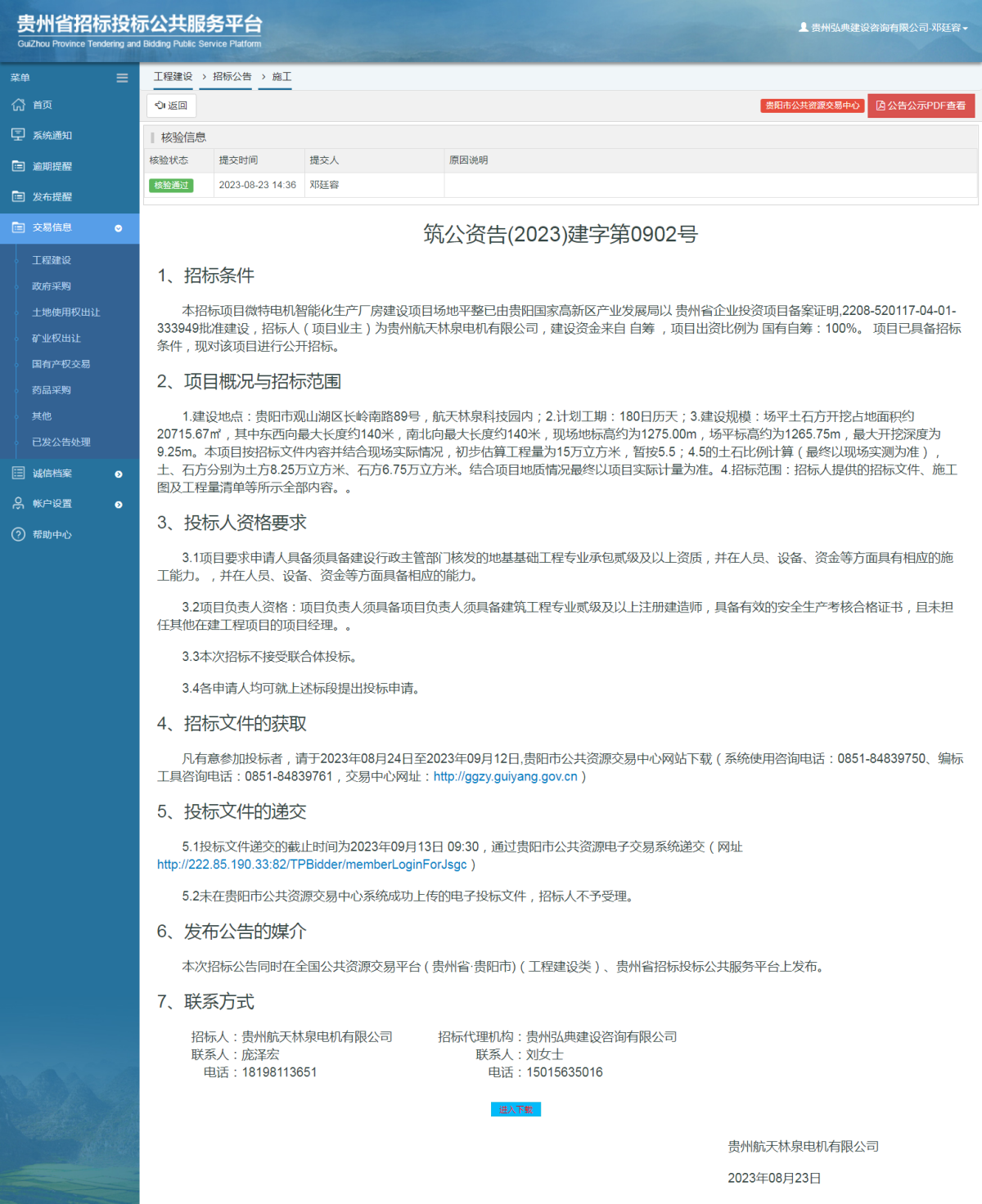The image size is (982, 1204).
Task: Toggle the sidebar with the hamburger icon
Action: click(x=122, y=77)
